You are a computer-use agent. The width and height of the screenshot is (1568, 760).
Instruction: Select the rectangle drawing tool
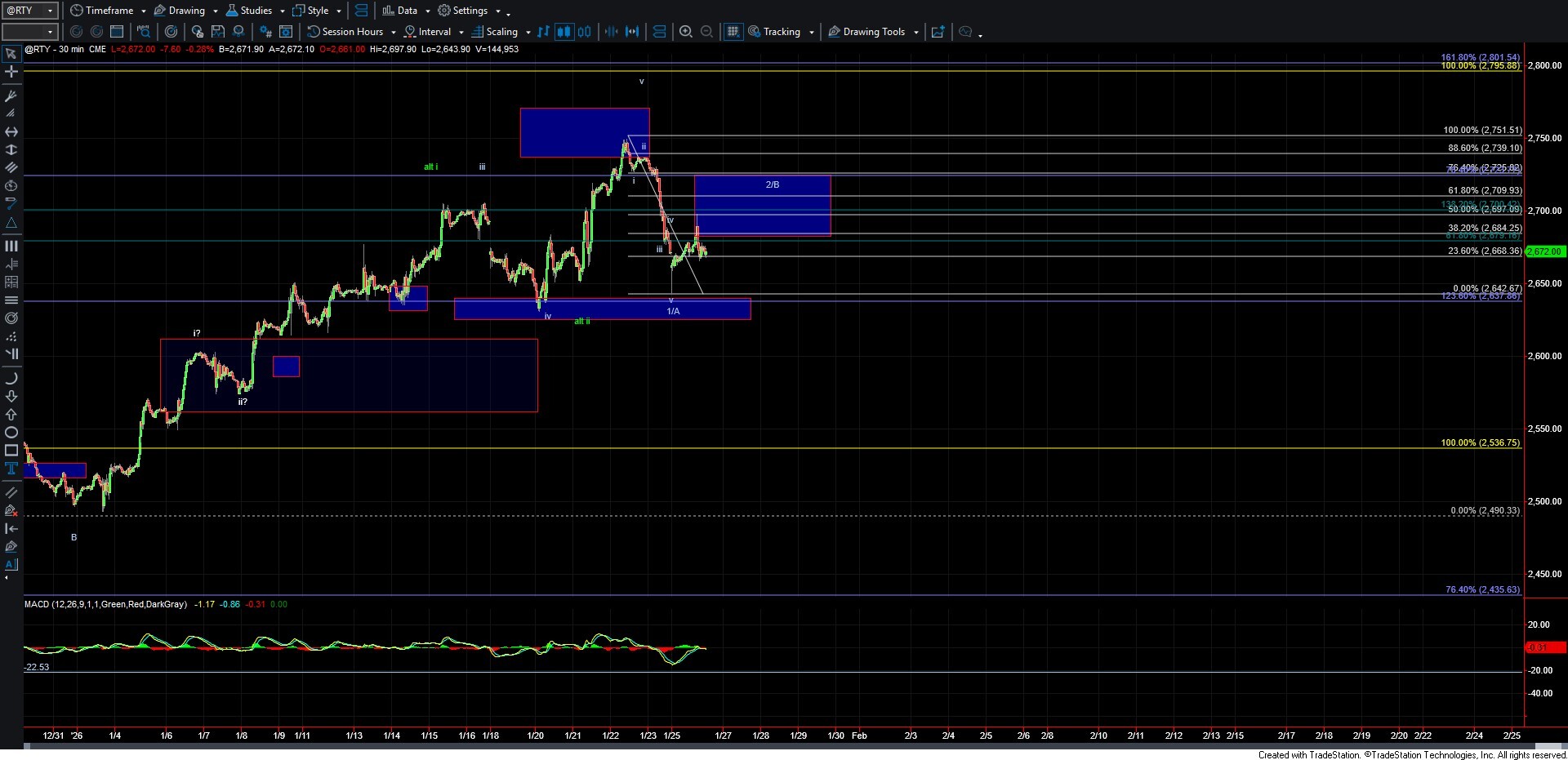pos(11,451)
